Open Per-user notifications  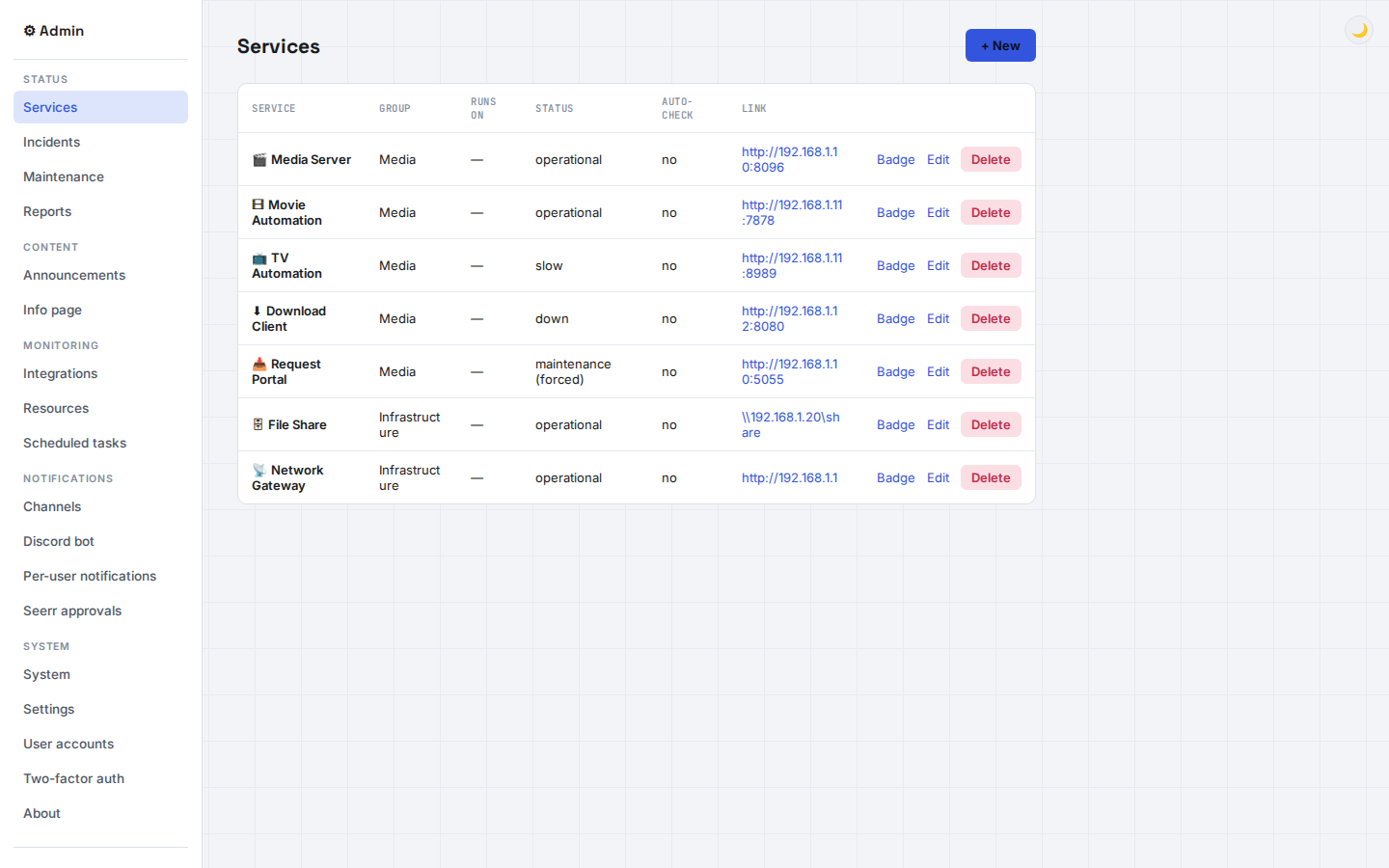coord(100,576)
